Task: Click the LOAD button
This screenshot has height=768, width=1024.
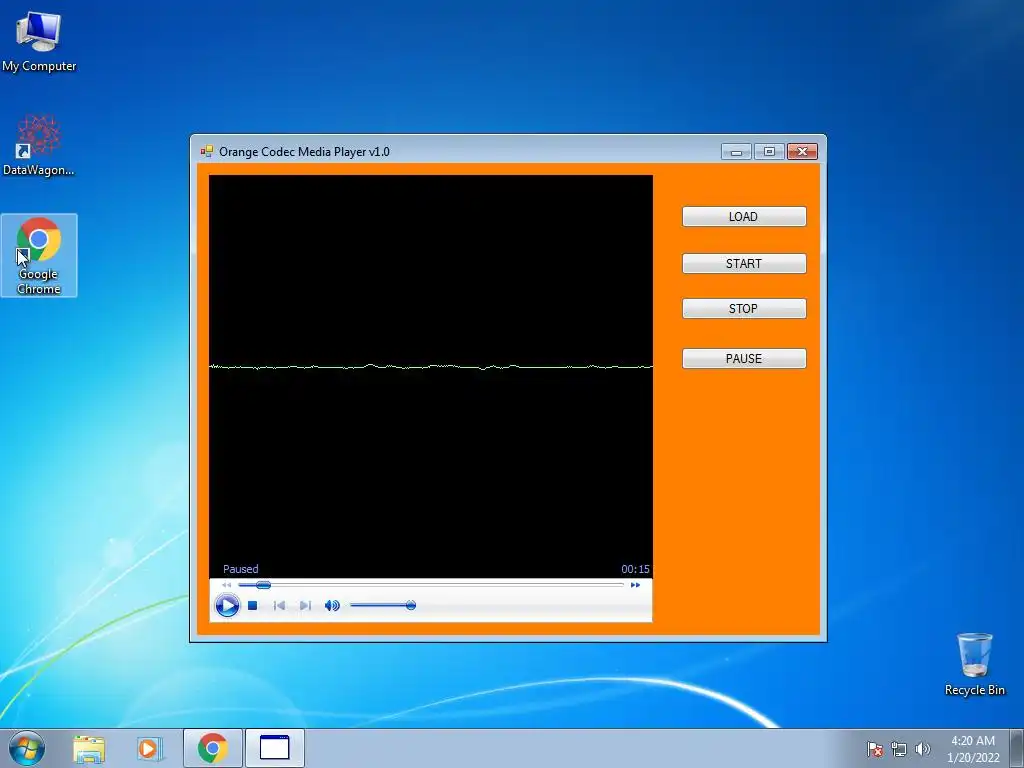Action: [x=744, y=217]
